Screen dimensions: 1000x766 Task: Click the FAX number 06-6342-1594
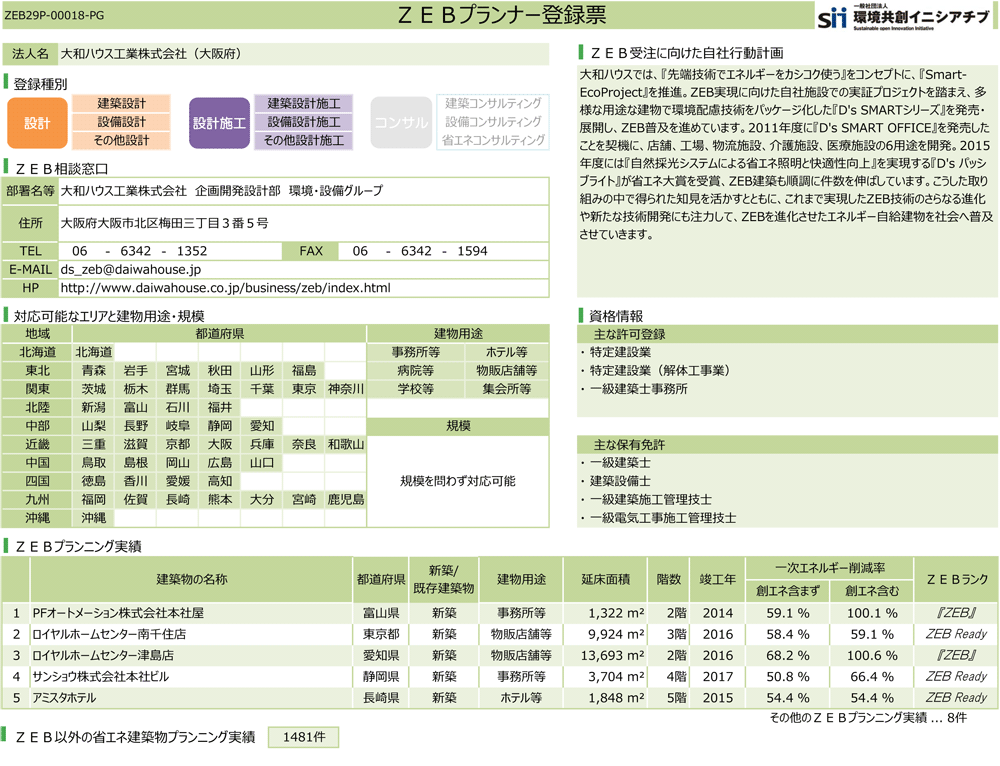[420, 251]
